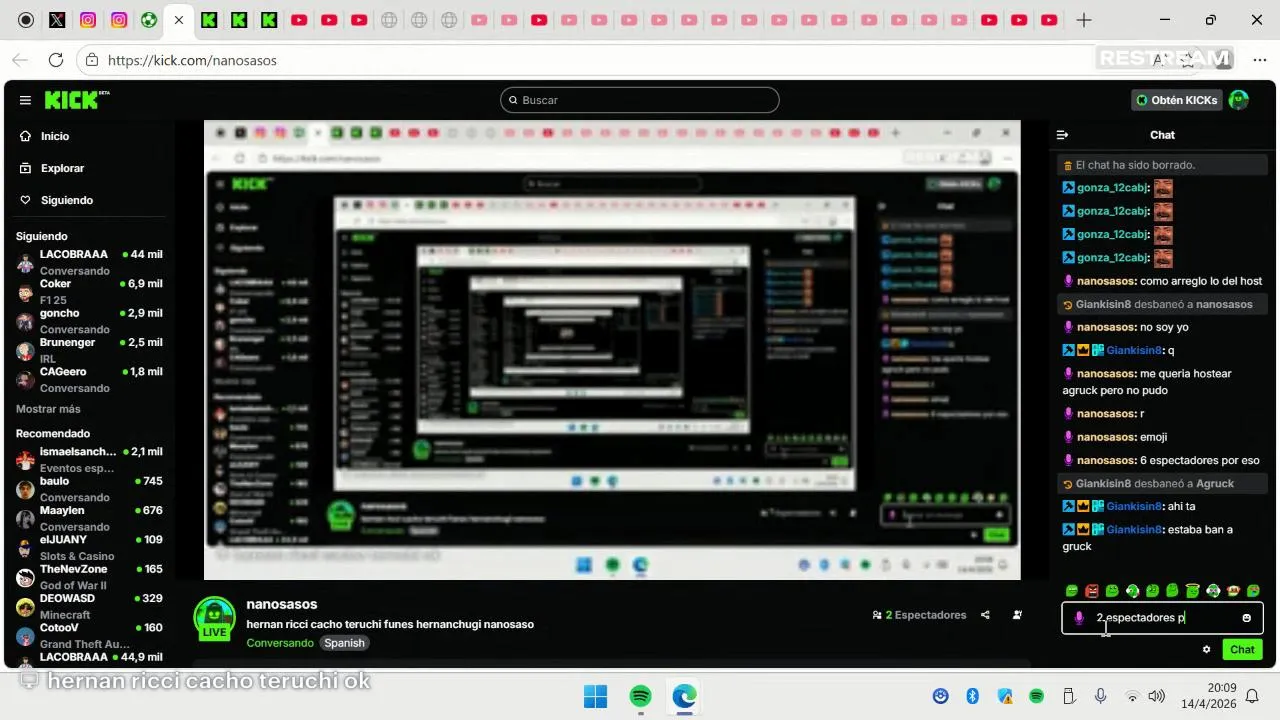1280x720 pixels.
Task: Open Spotify from the taskbar
Action: [641, 696]
